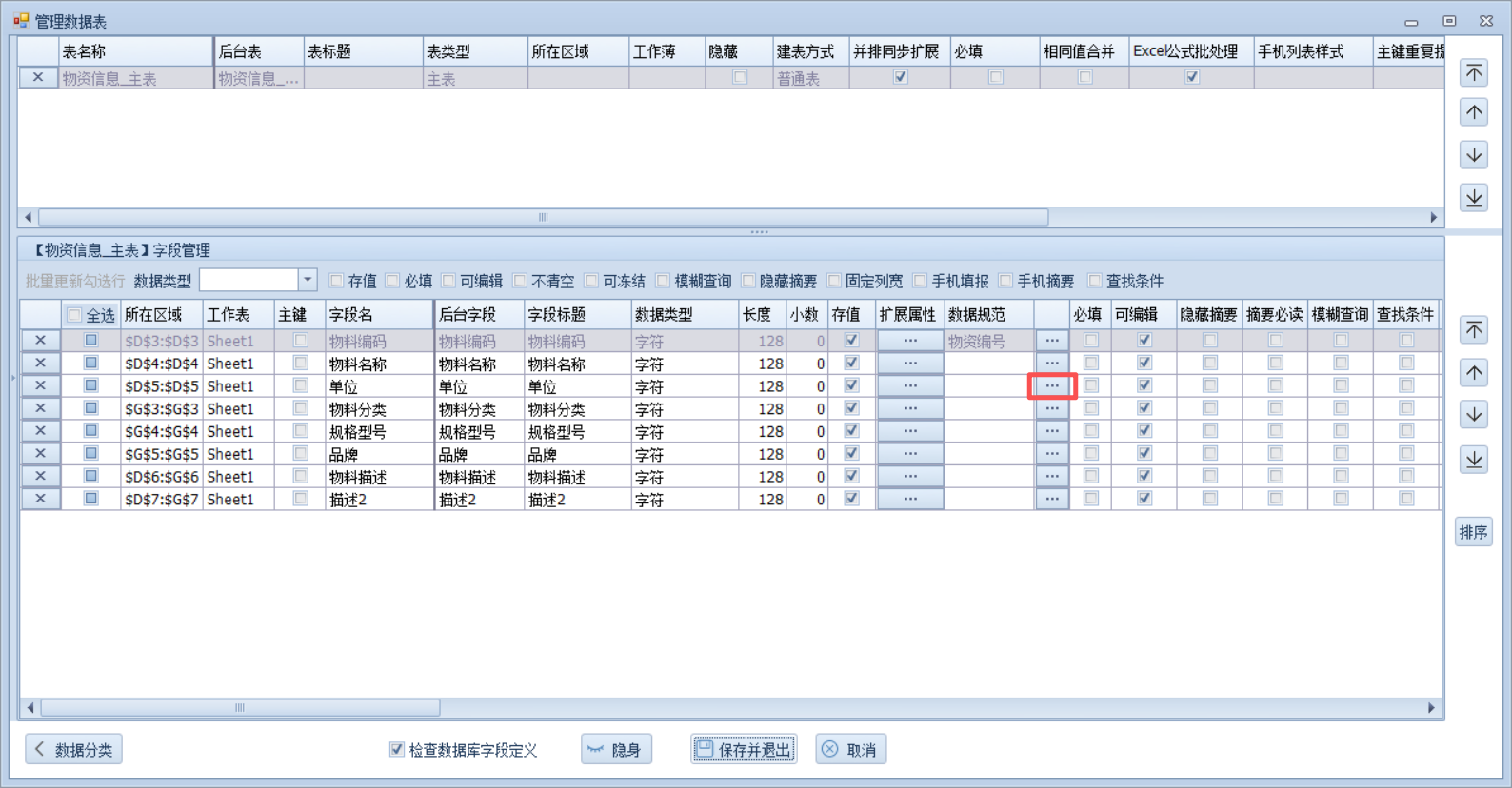Enable 模糊查询 batch option
The image size is (1512, 788).
(x=664, y=281)
